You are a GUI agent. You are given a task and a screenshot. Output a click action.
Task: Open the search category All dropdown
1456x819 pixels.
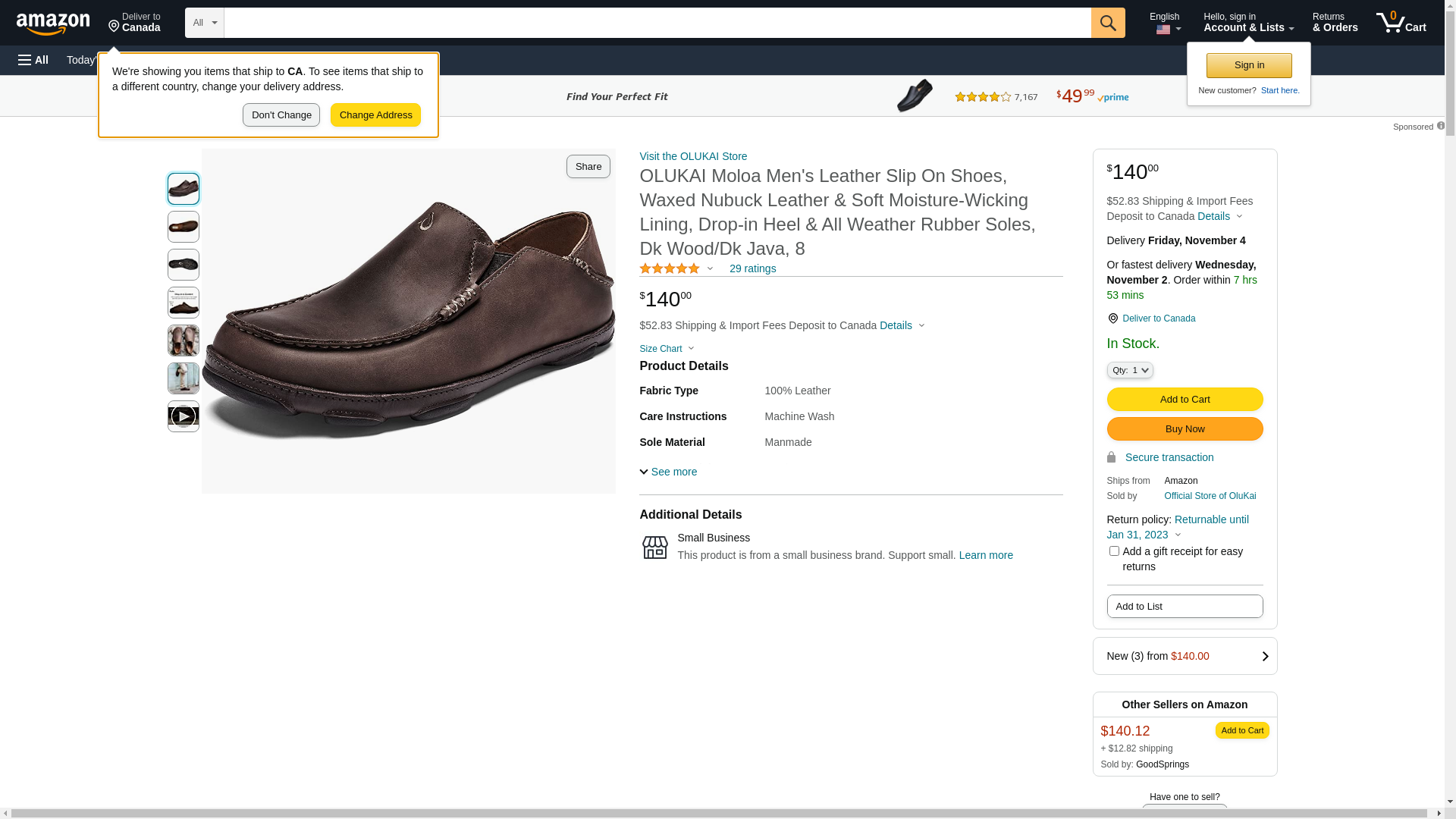[205, 23]
